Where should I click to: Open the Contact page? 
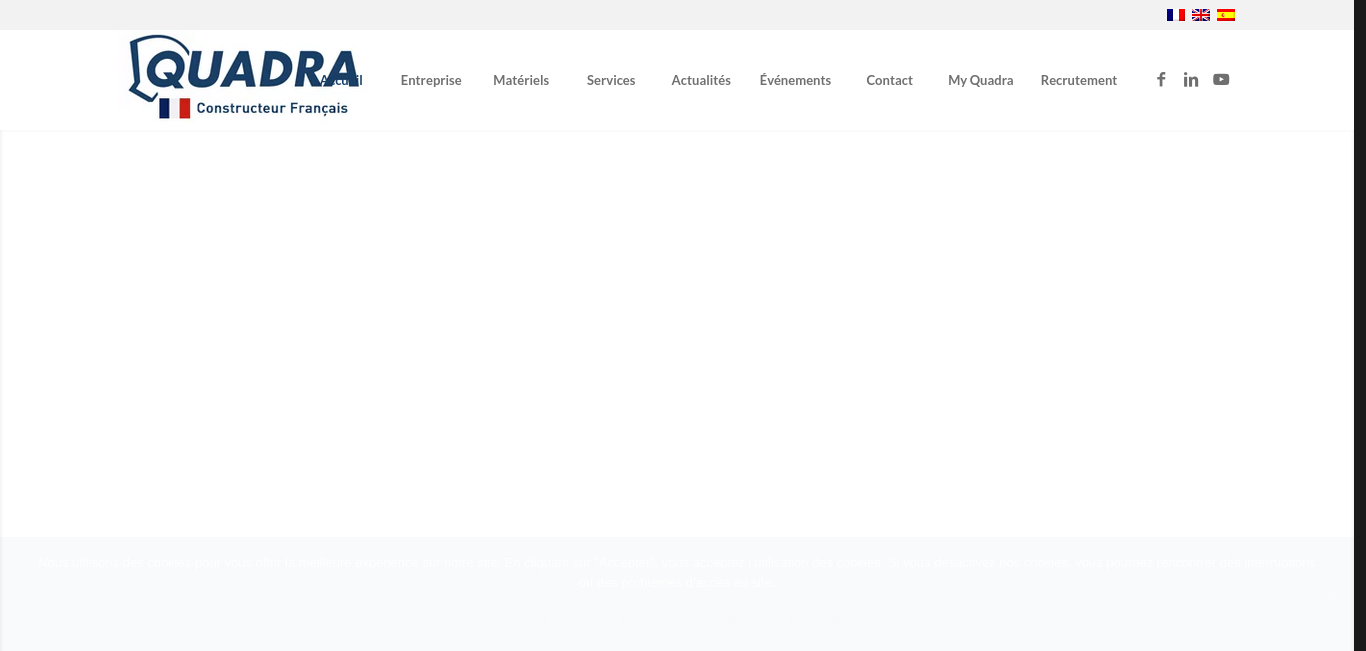click(889, 80)
